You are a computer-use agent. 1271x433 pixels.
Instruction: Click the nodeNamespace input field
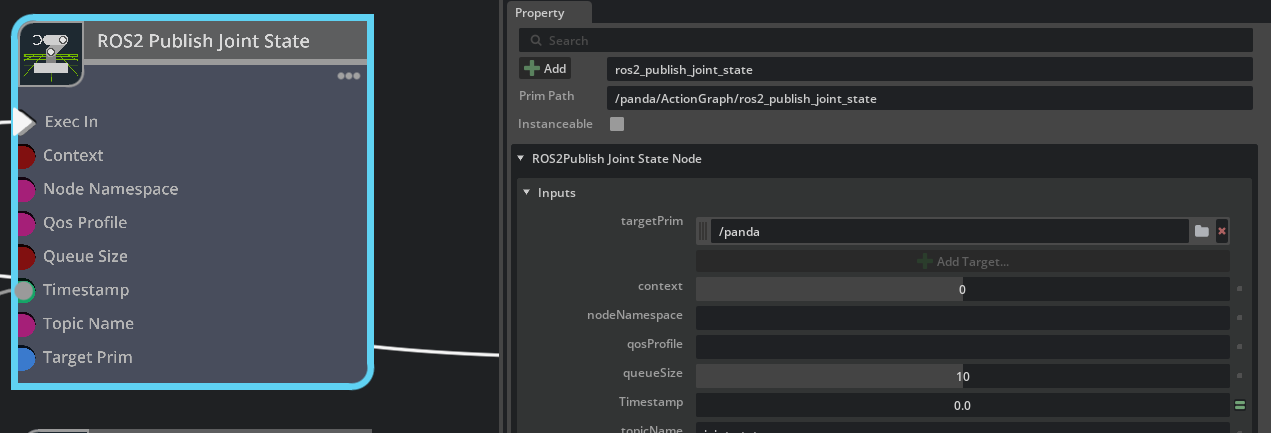point(963,318)
